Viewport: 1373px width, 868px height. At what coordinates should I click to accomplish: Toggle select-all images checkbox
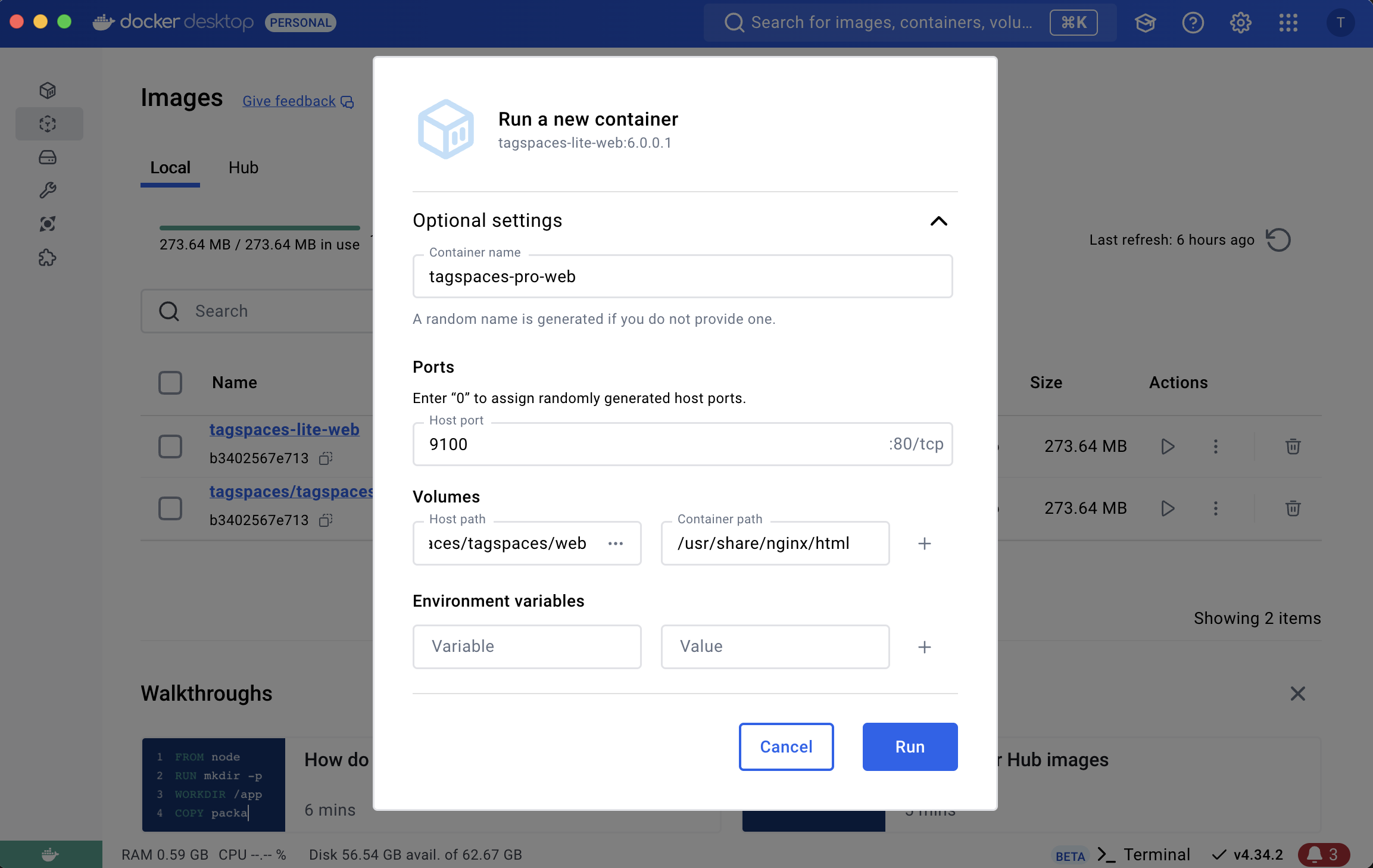[x=170, y=383]
